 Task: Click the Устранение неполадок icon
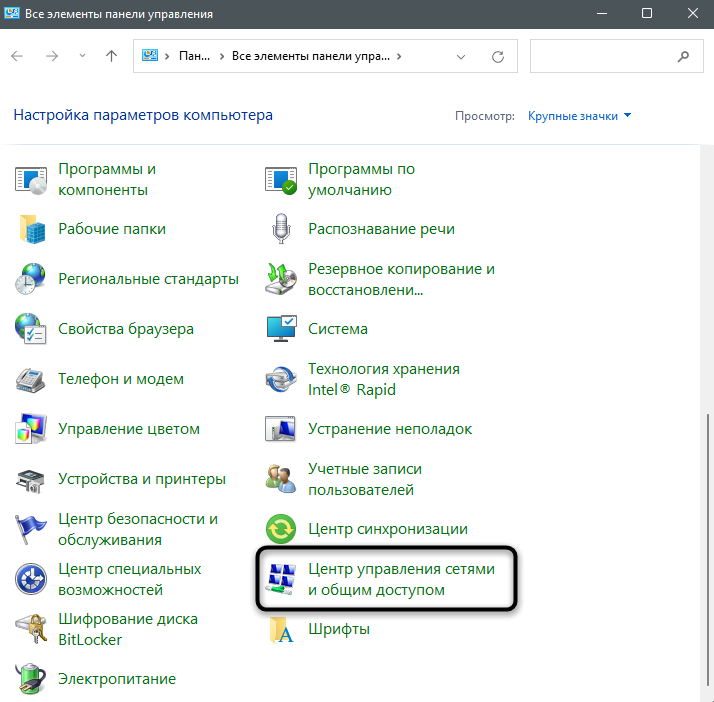[x=280, y=428]
